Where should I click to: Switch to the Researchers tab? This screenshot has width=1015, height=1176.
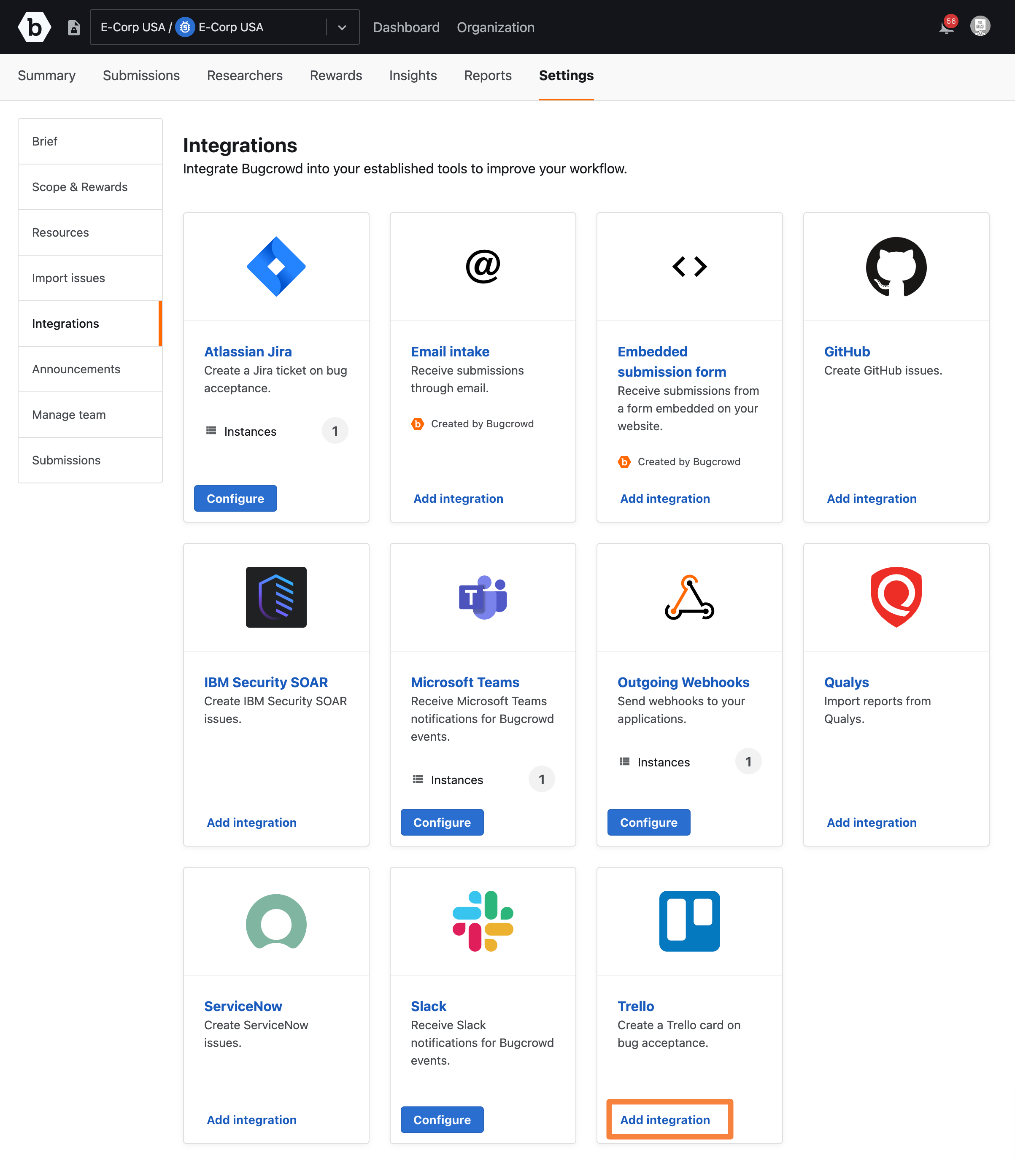tap(245, 76)
